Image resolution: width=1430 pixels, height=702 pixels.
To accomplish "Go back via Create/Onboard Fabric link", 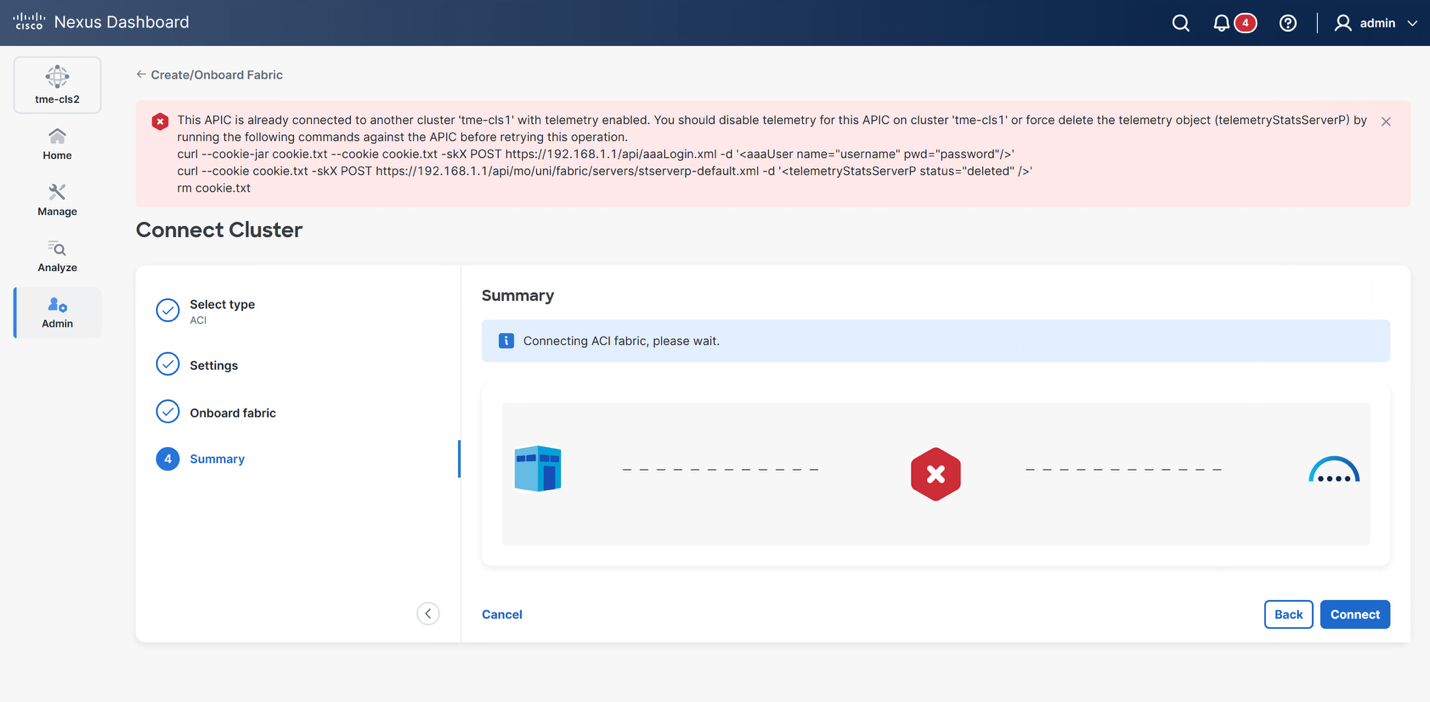I will point(209,75).
